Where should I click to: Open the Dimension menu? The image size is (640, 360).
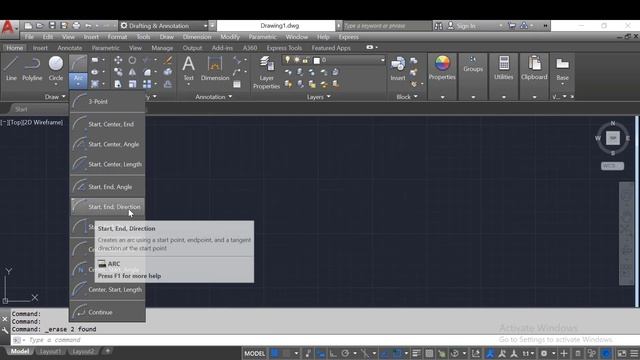coord(197,37)
